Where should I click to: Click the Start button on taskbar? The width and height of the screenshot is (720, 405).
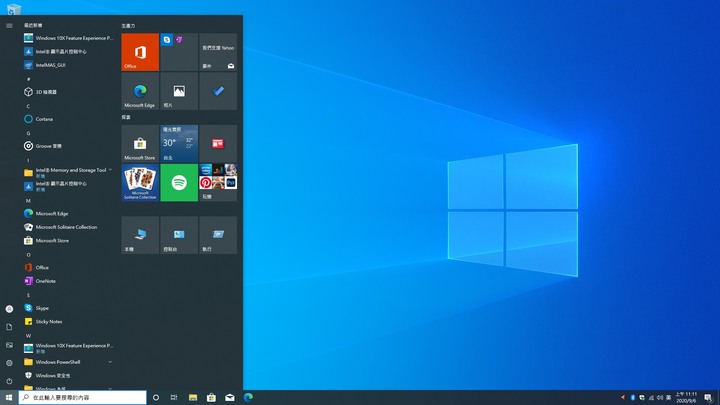9,398
